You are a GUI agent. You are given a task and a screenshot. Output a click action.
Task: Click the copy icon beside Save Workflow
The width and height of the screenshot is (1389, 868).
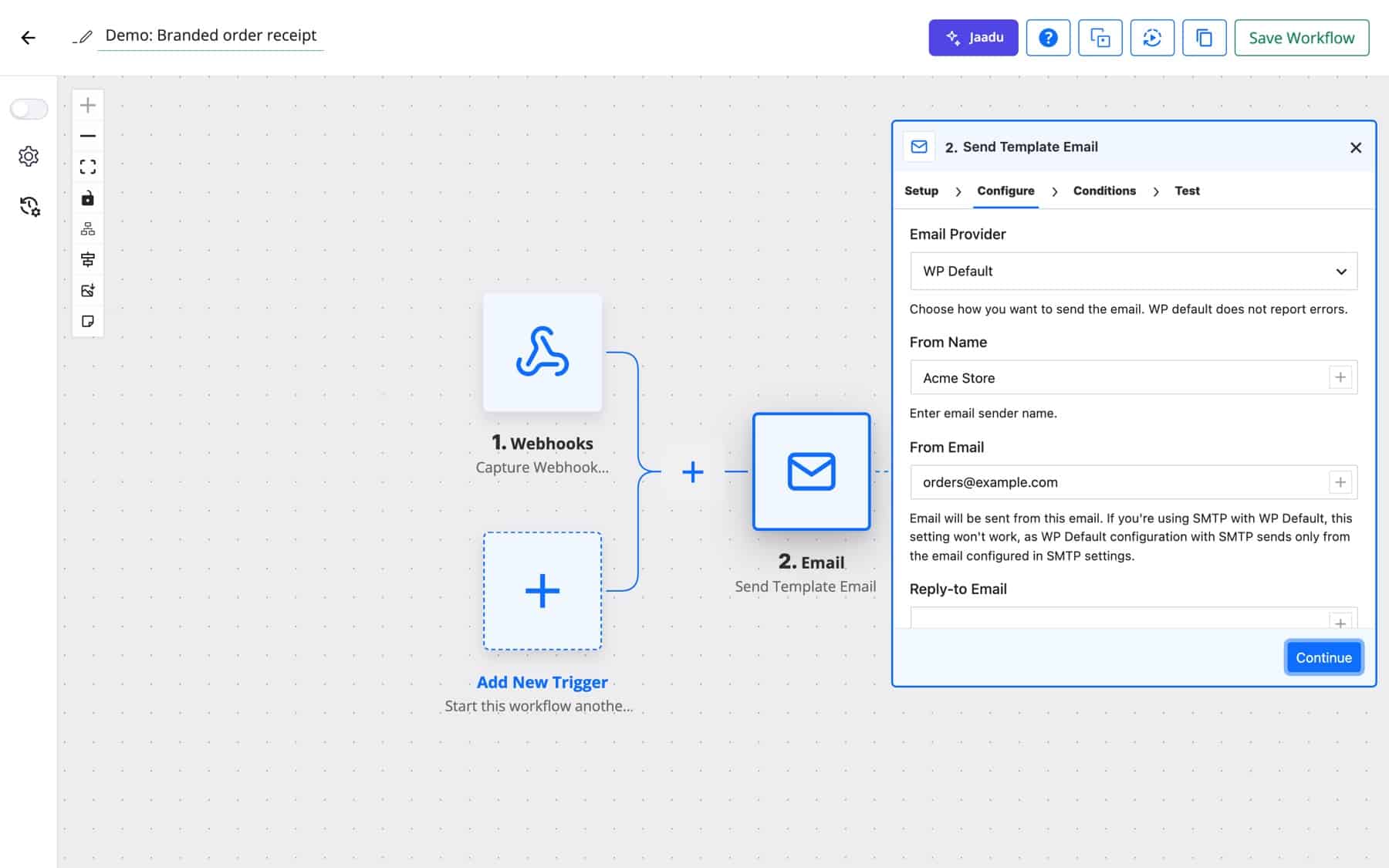click(1204, 38)
